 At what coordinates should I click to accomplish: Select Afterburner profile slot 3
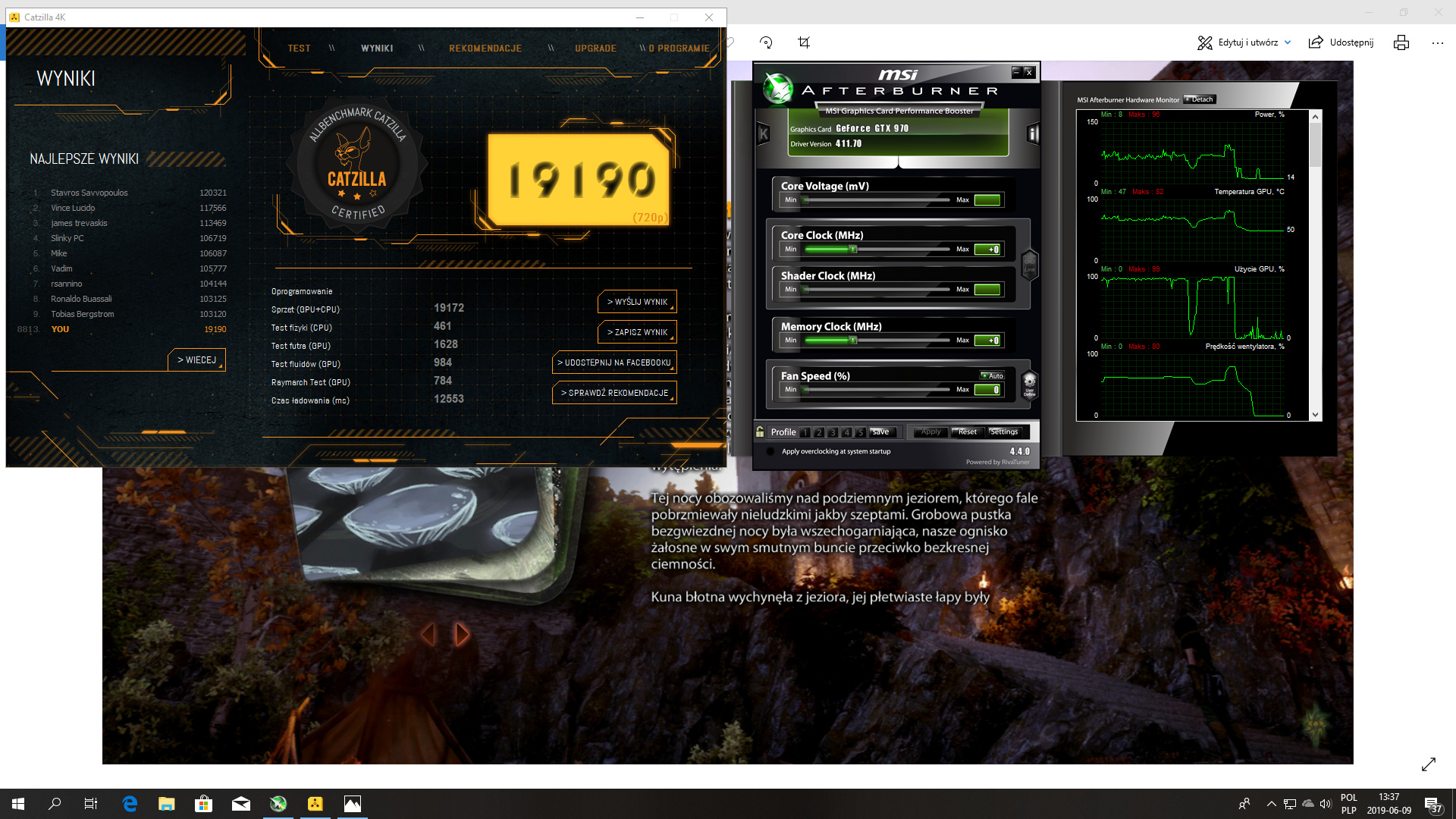[x=833, y=432]
